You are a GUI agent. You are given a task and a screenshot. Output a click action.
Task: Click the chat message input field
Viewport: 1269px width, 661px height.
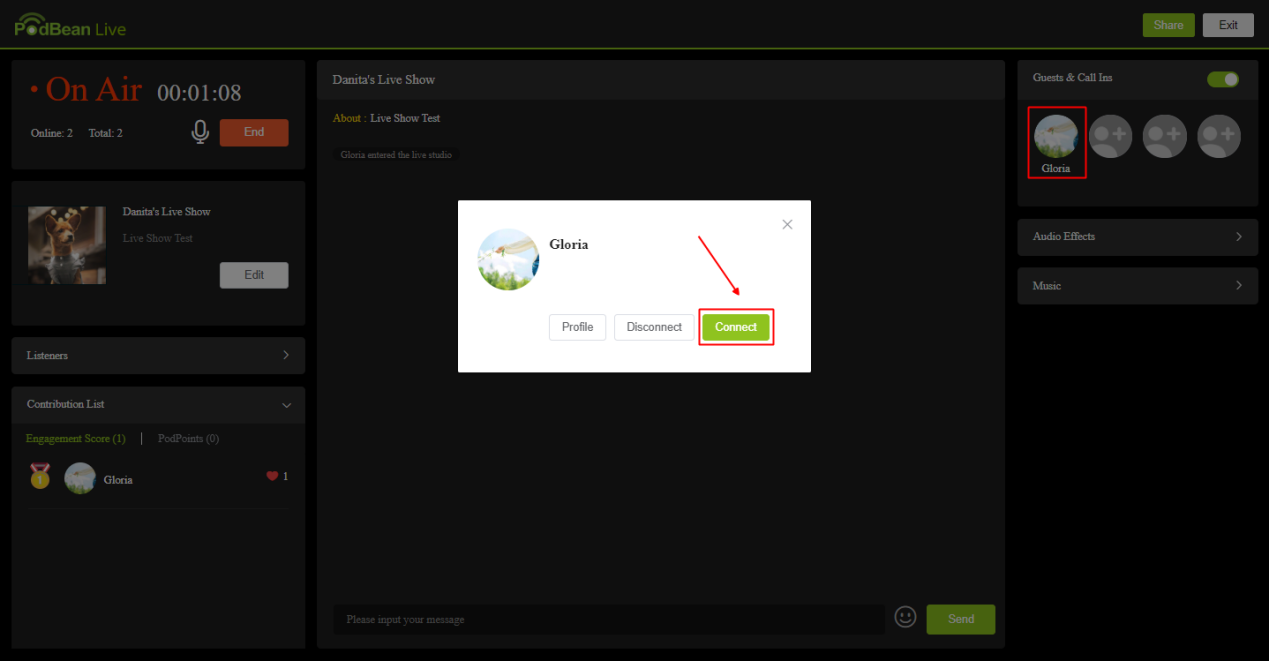pos(609,619)
